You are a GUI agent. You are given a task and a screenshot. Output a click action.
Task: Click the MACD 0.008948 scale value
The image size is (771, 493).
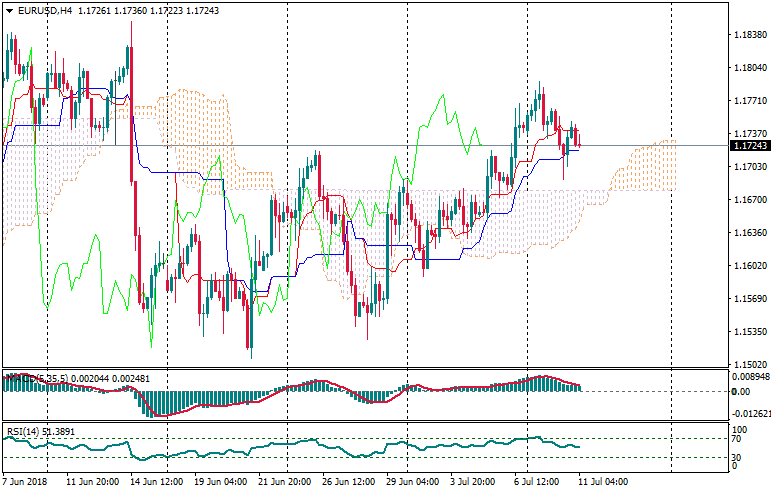[750, 377]
